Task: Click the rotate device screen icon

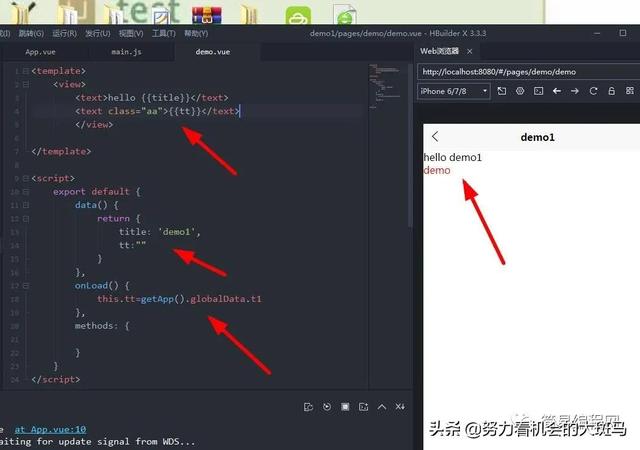Action: pyautogui.click(x=502, y=91)
